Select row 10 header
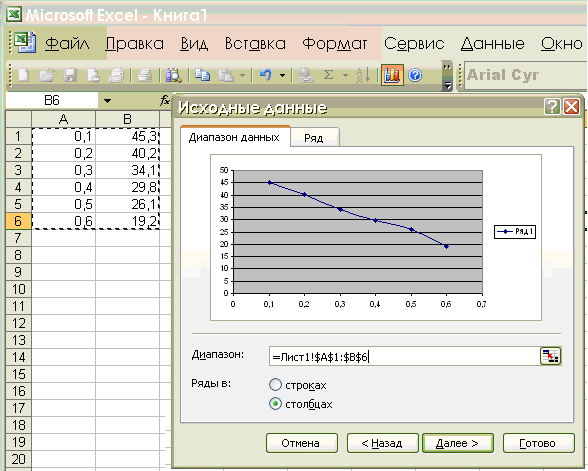Image resolution: width=588 pixels, height=471 pixels. [18, 289]
